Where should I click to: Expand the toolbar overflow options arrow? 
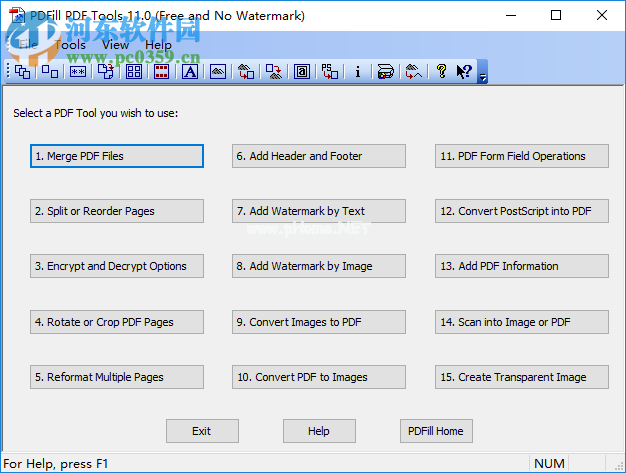483,72
